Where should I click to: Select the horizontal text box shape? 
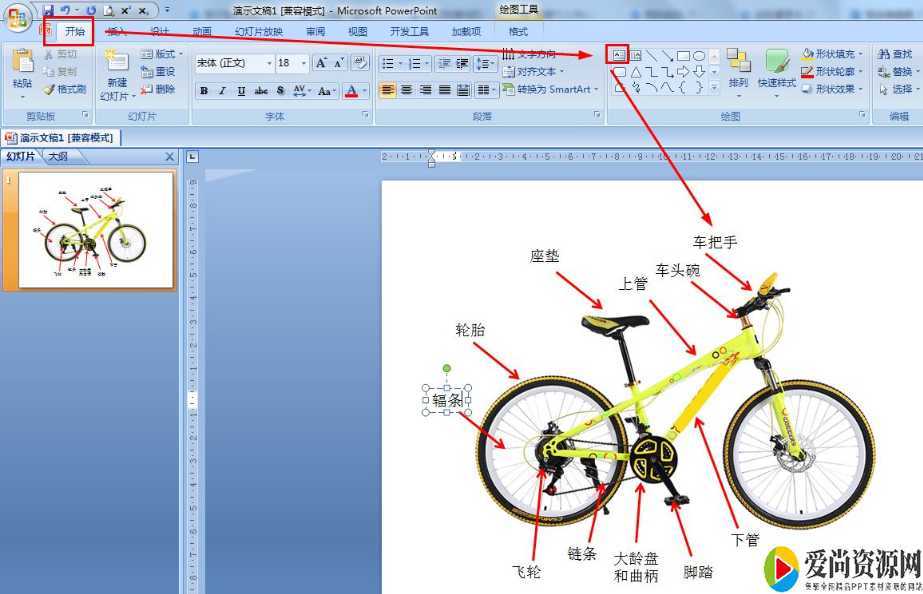coord(619,55)
